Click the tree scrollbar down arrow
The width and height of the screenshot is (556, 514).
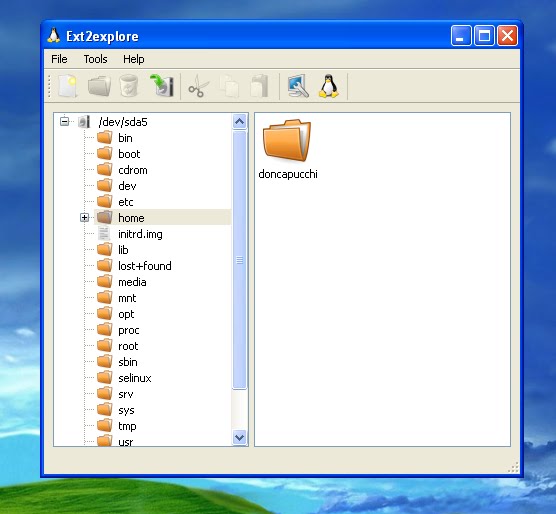click(240, 437)
